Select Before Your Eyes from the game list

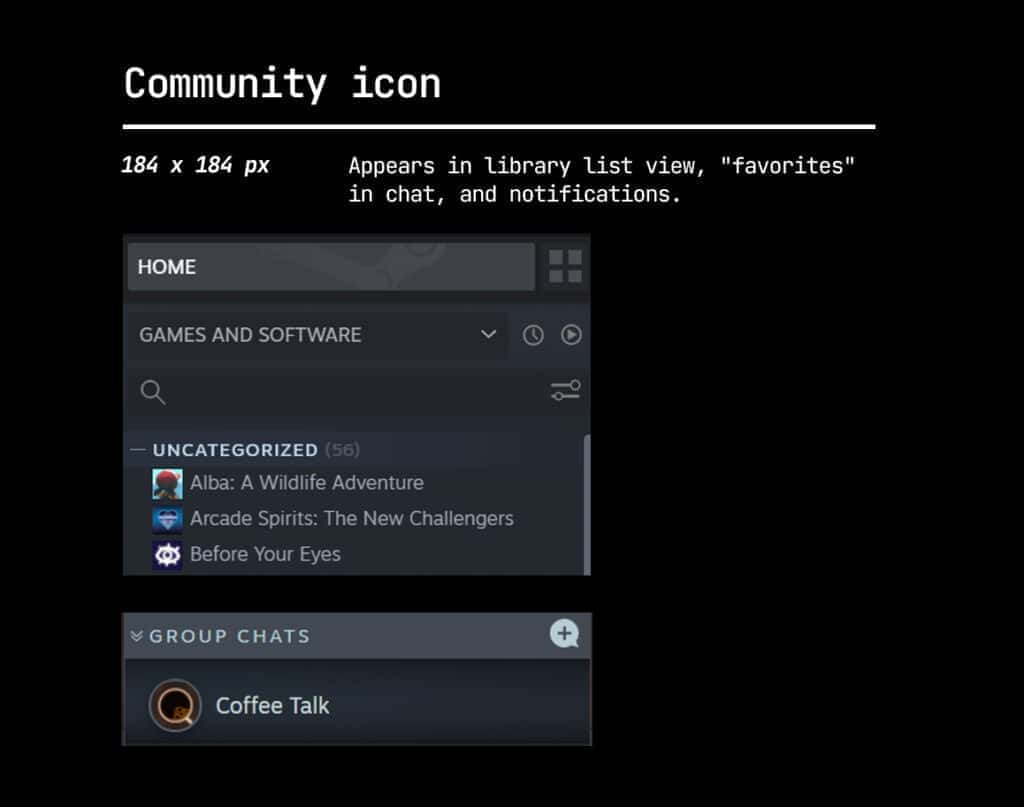point(265,553)
